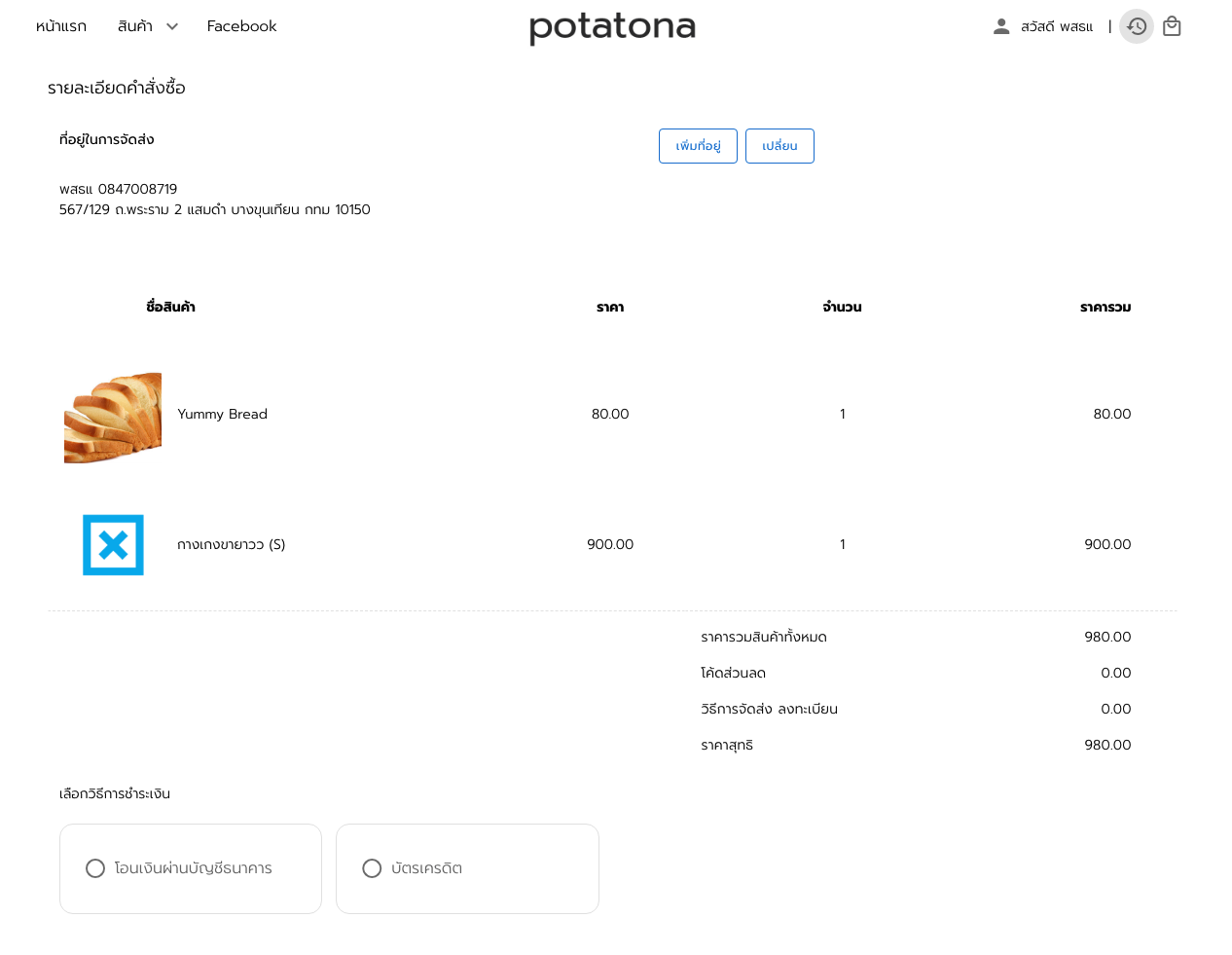Select บัตรเครดิต radio button
Image resolution: width=1232 pixels, height=955 pixels.
[x=372, y=868]
